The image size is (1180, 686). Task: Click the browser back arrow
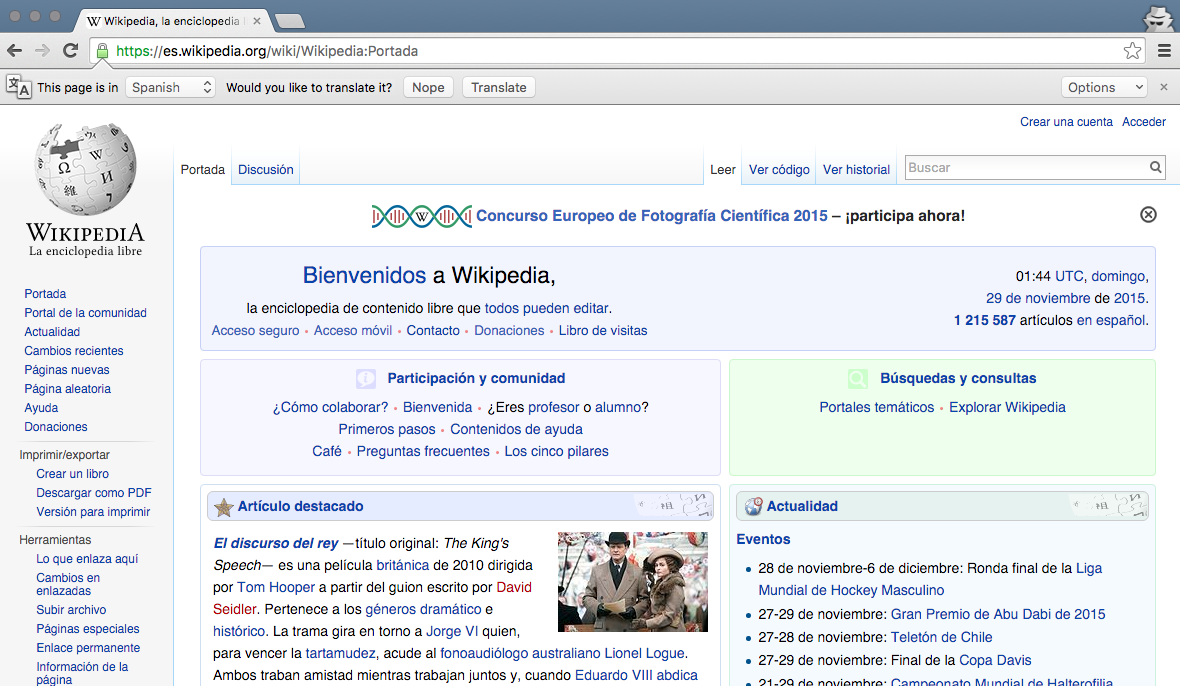tap(14, 50)
